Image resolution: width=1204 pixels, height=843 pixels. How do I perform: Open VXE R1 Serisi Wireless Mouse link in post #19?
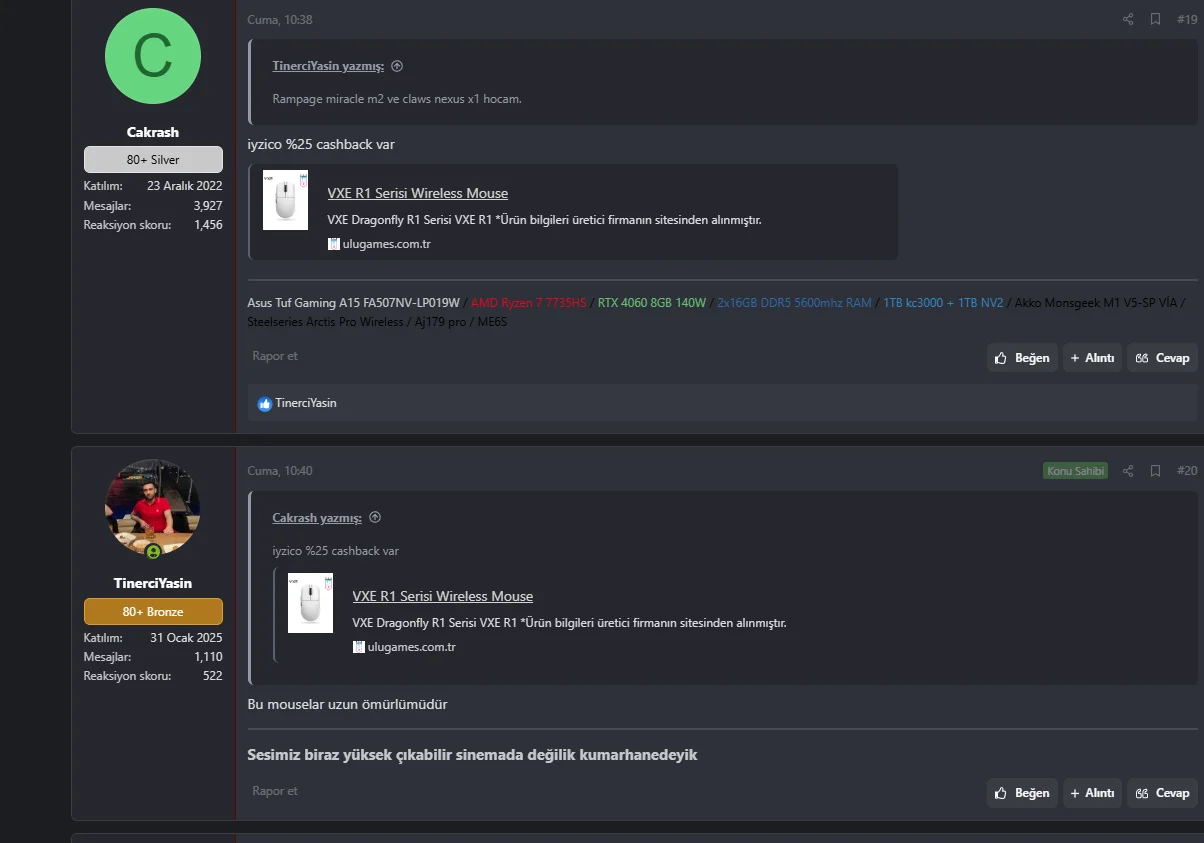click(x=417, y=193)
